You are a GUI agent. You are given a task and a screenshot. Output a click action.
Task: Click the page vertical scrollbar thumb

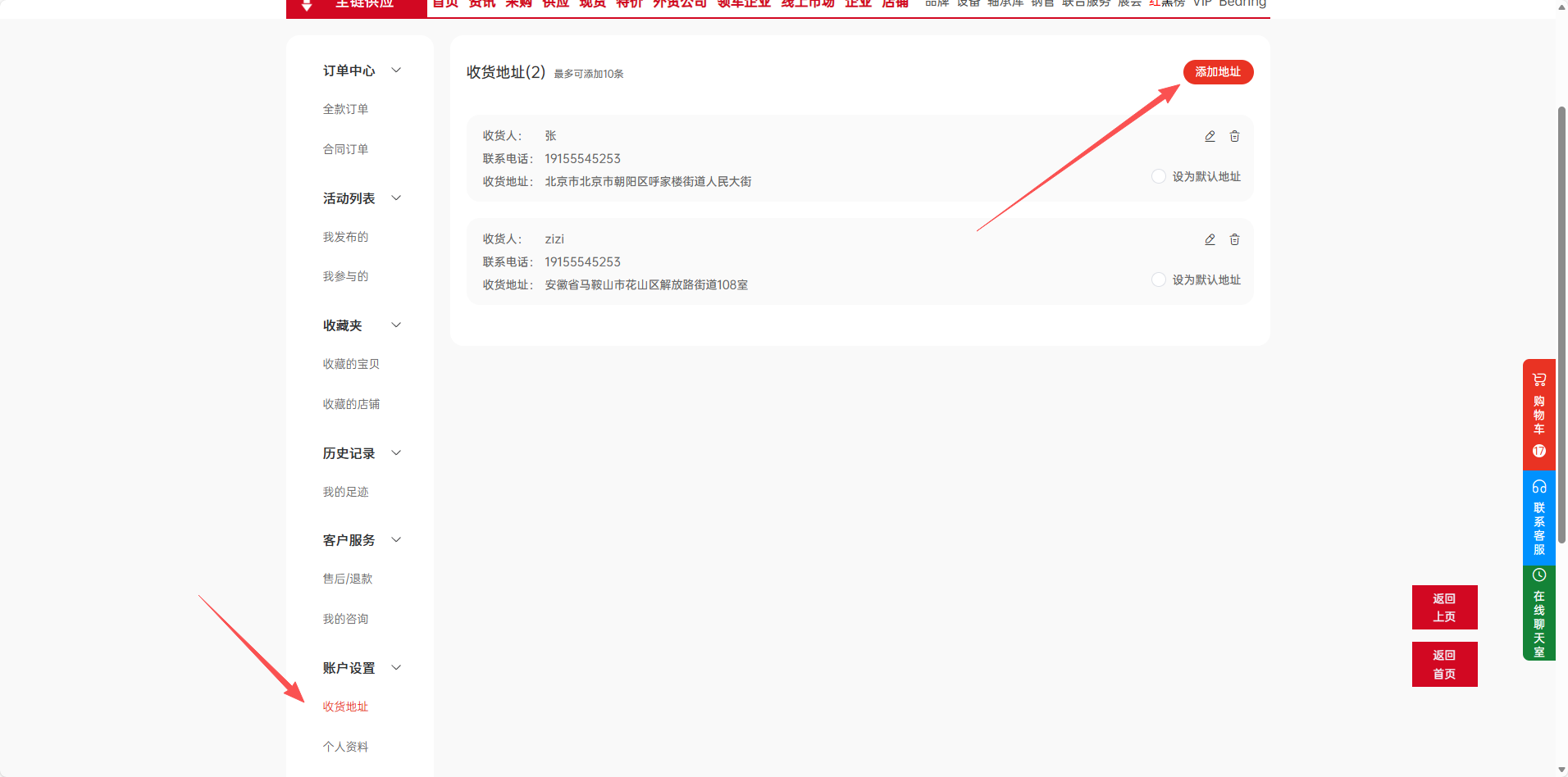[1561, 328]
